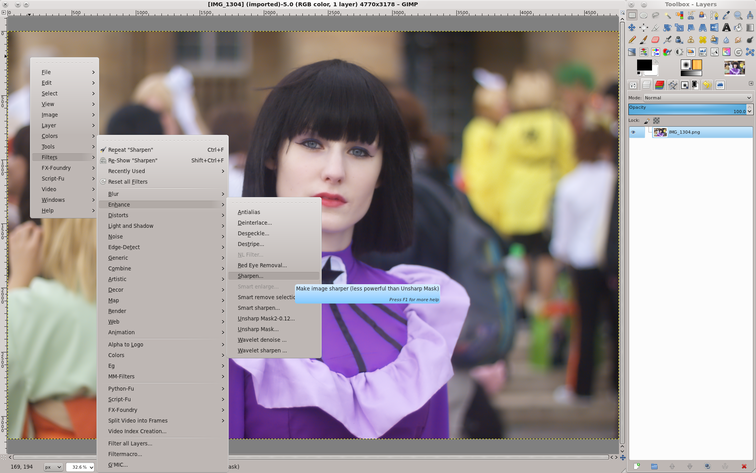Select the Eraser tool
The height and width of the screenshot is (473, 756).
pyautogui.click(x=655, y=39)
